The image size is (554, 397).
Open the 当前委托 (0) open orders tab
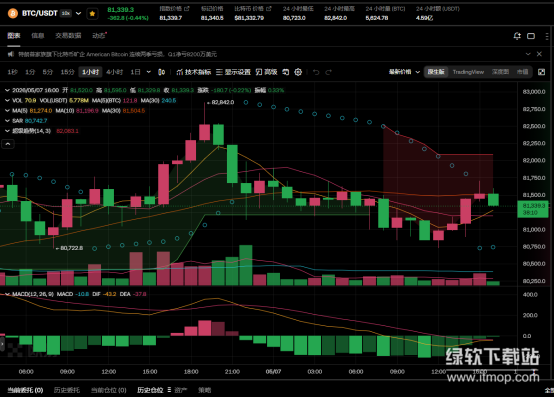tap(25, 390)
